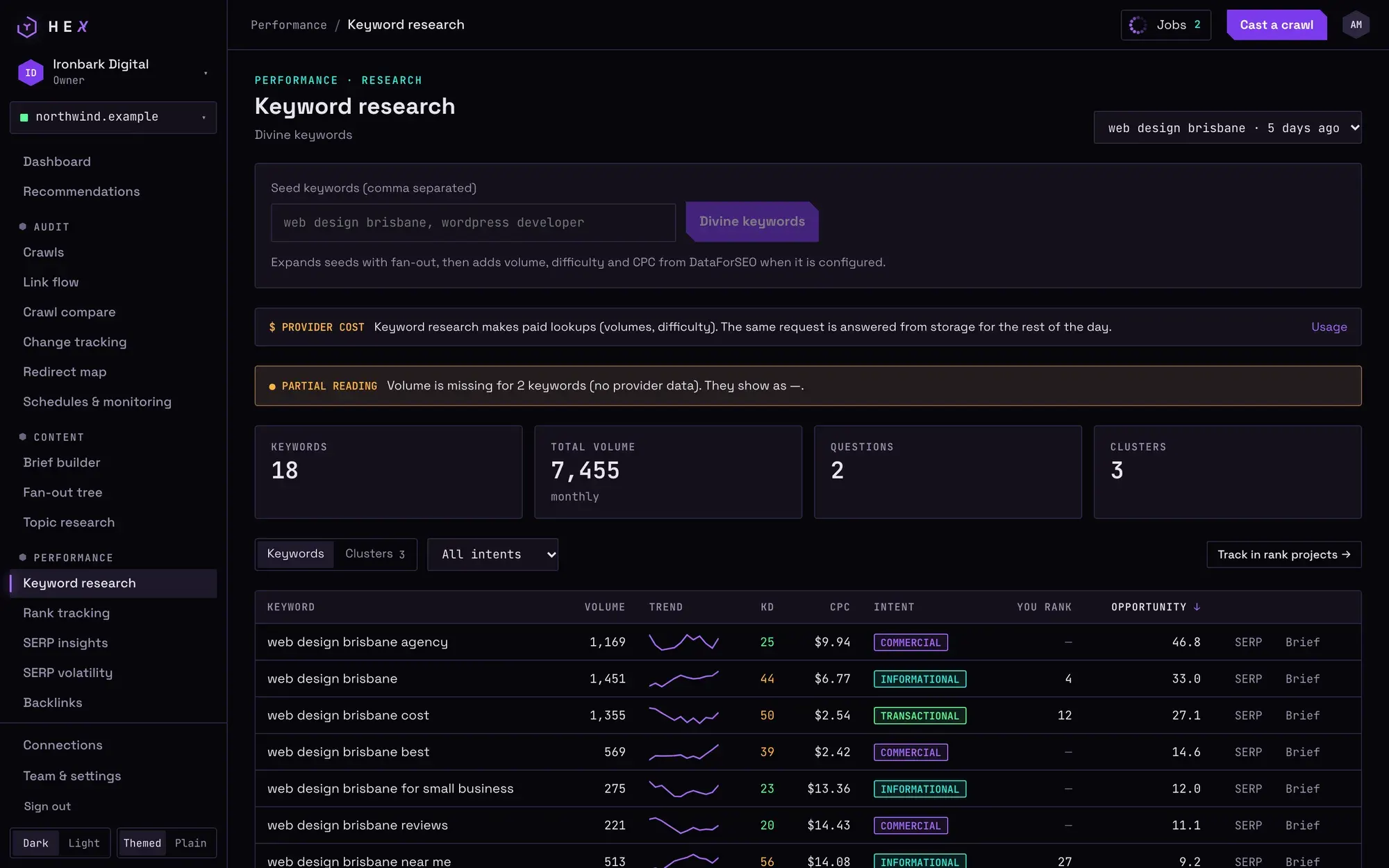Open Brief for web design brisbane cost
Image resolution: width=1389 pixels, height=868 pixels.
(1302, 715)
